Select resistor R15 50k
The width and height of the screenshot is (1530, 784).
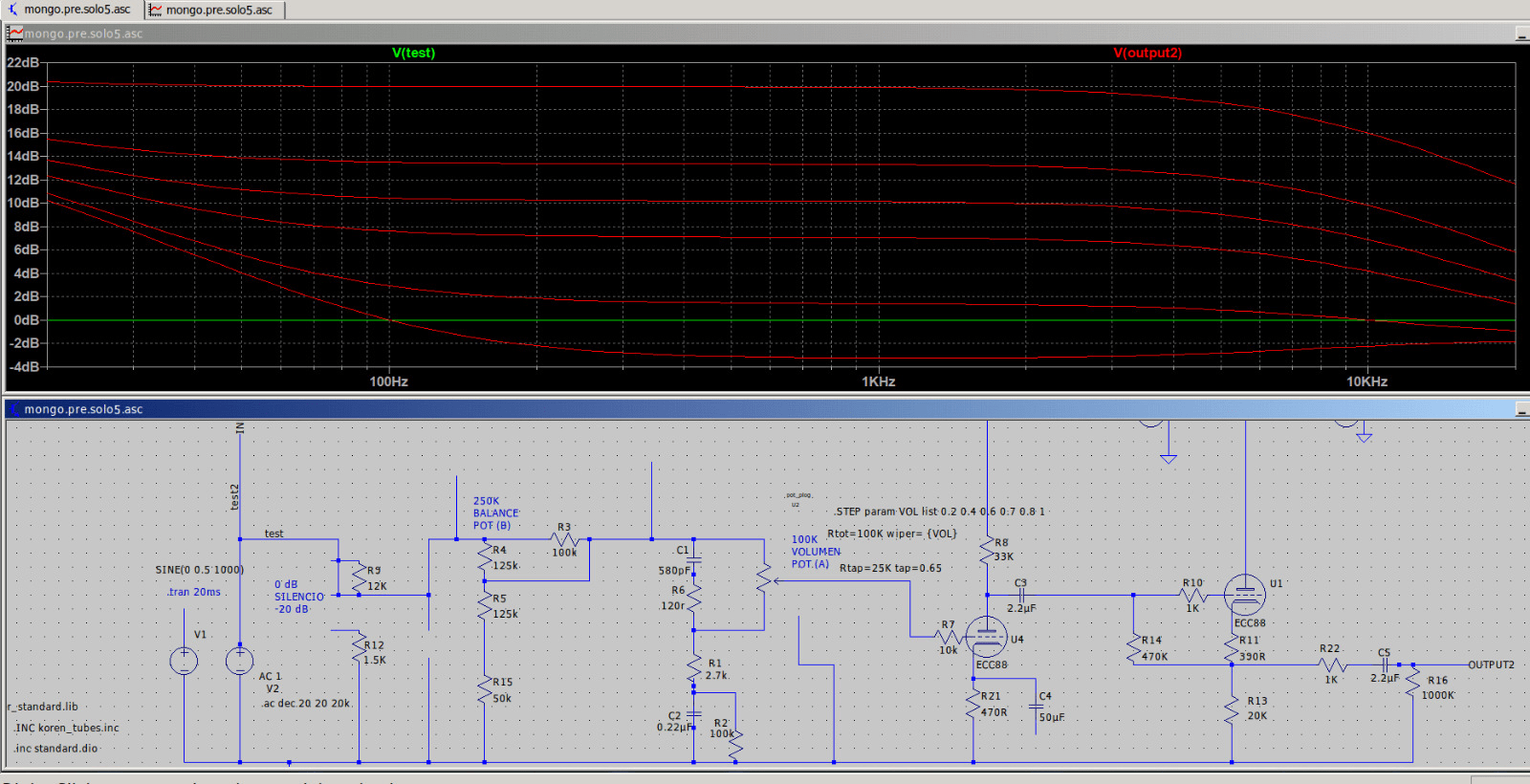[485, 690]
